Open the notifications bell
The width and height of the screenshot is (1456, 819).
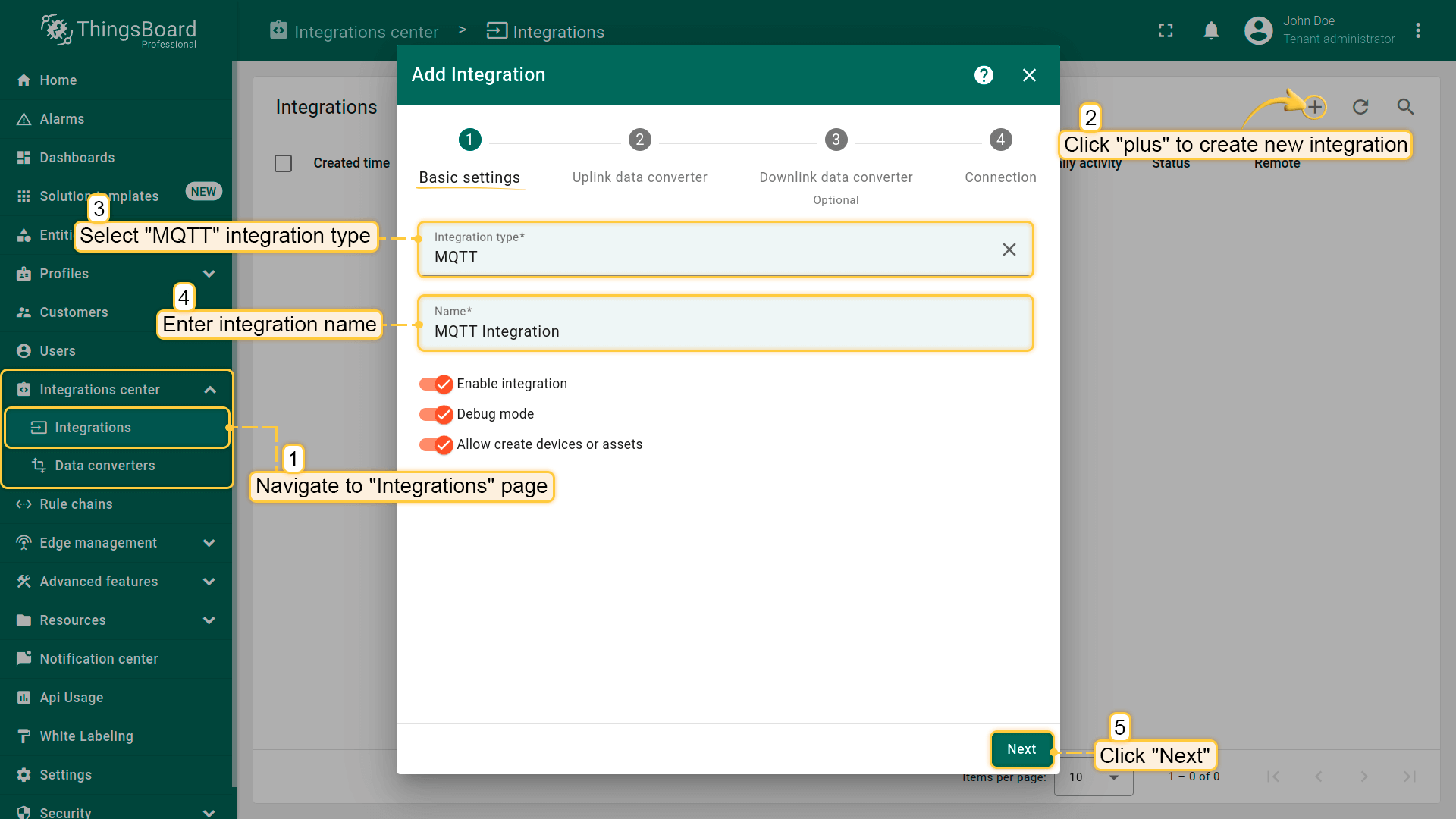(1211, 30)
